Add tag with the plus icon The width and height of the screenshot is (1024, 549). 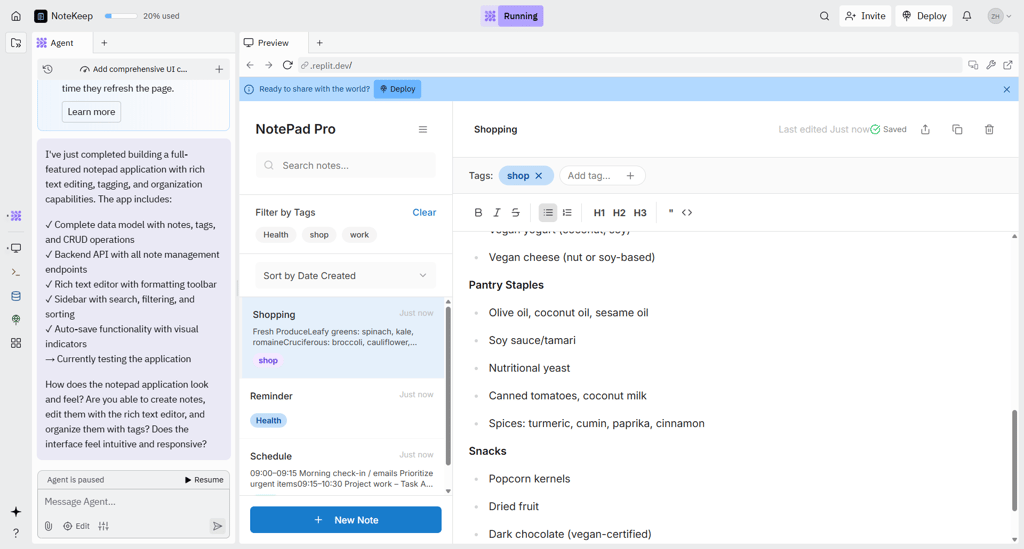[630, 176]
